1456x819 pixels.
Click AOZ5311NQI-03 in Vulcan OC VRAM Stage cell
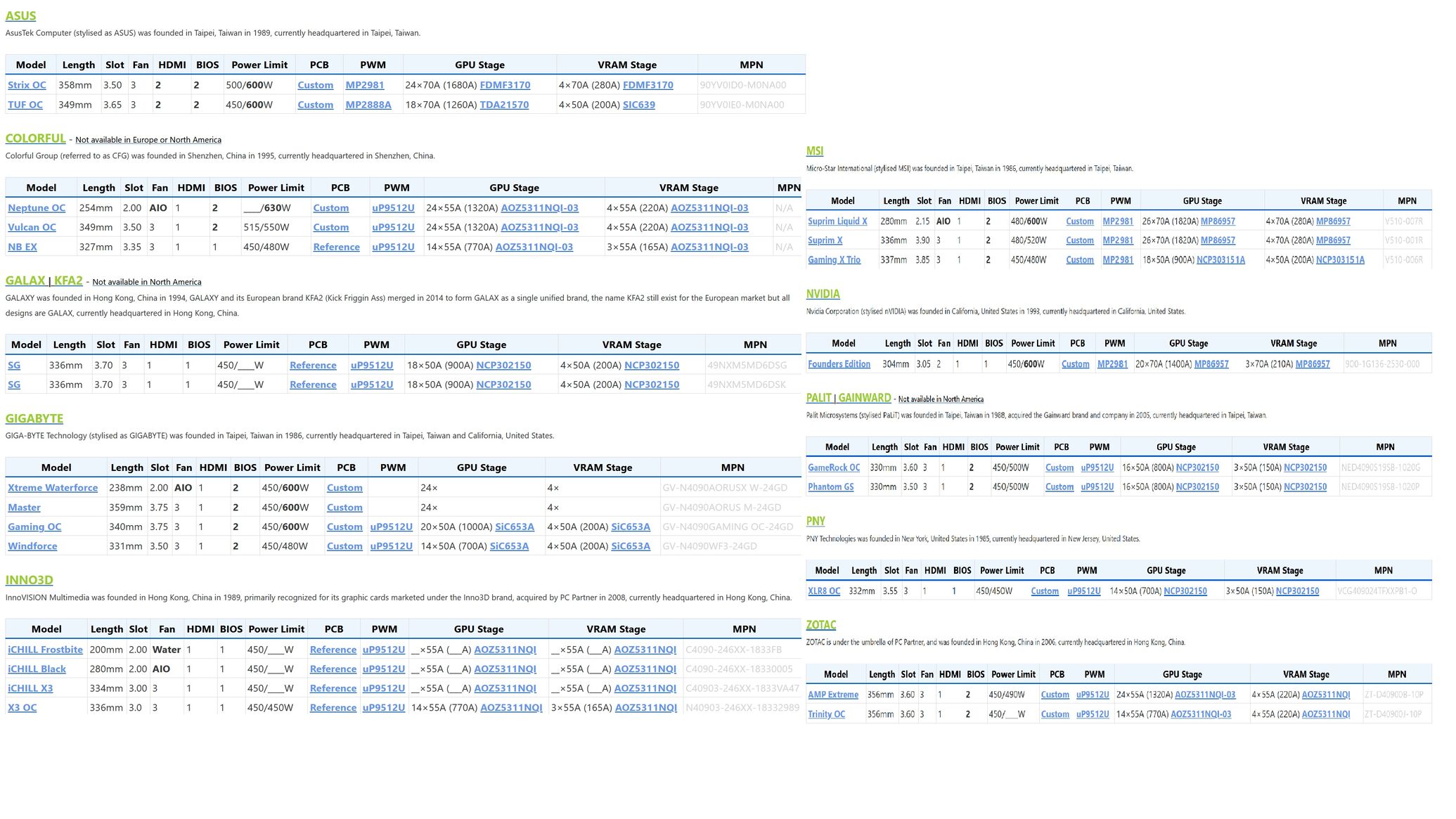(x=709, y=228)
